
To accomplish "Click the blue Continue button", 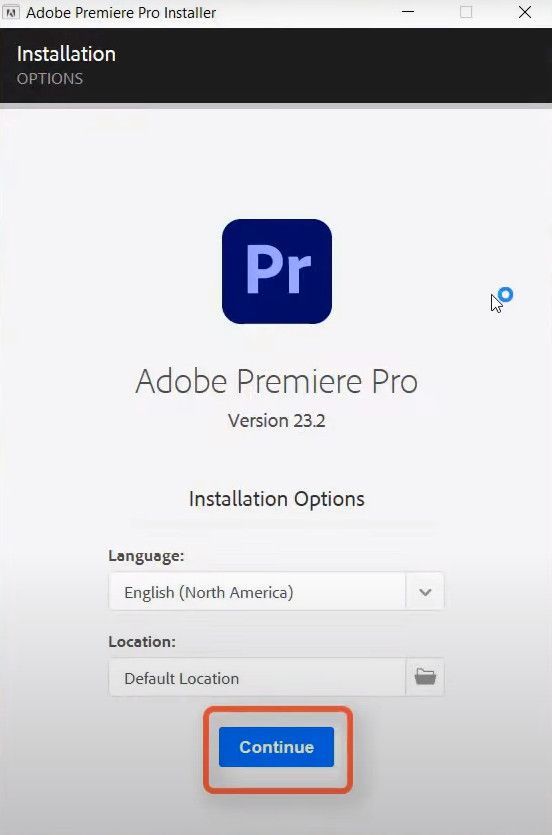I will (276, 747).
